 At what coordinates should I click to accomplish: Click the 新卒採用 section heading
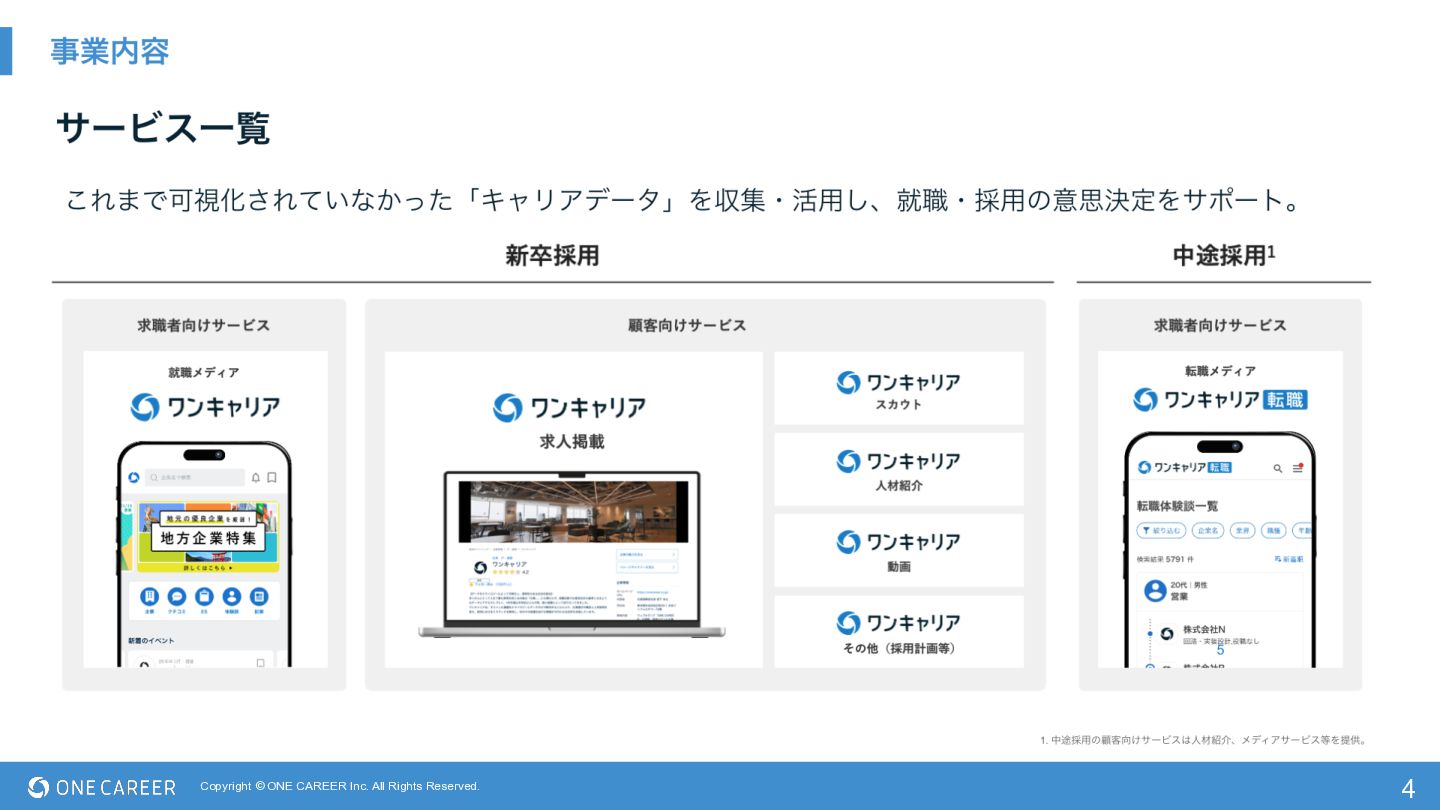coord(552,256)
